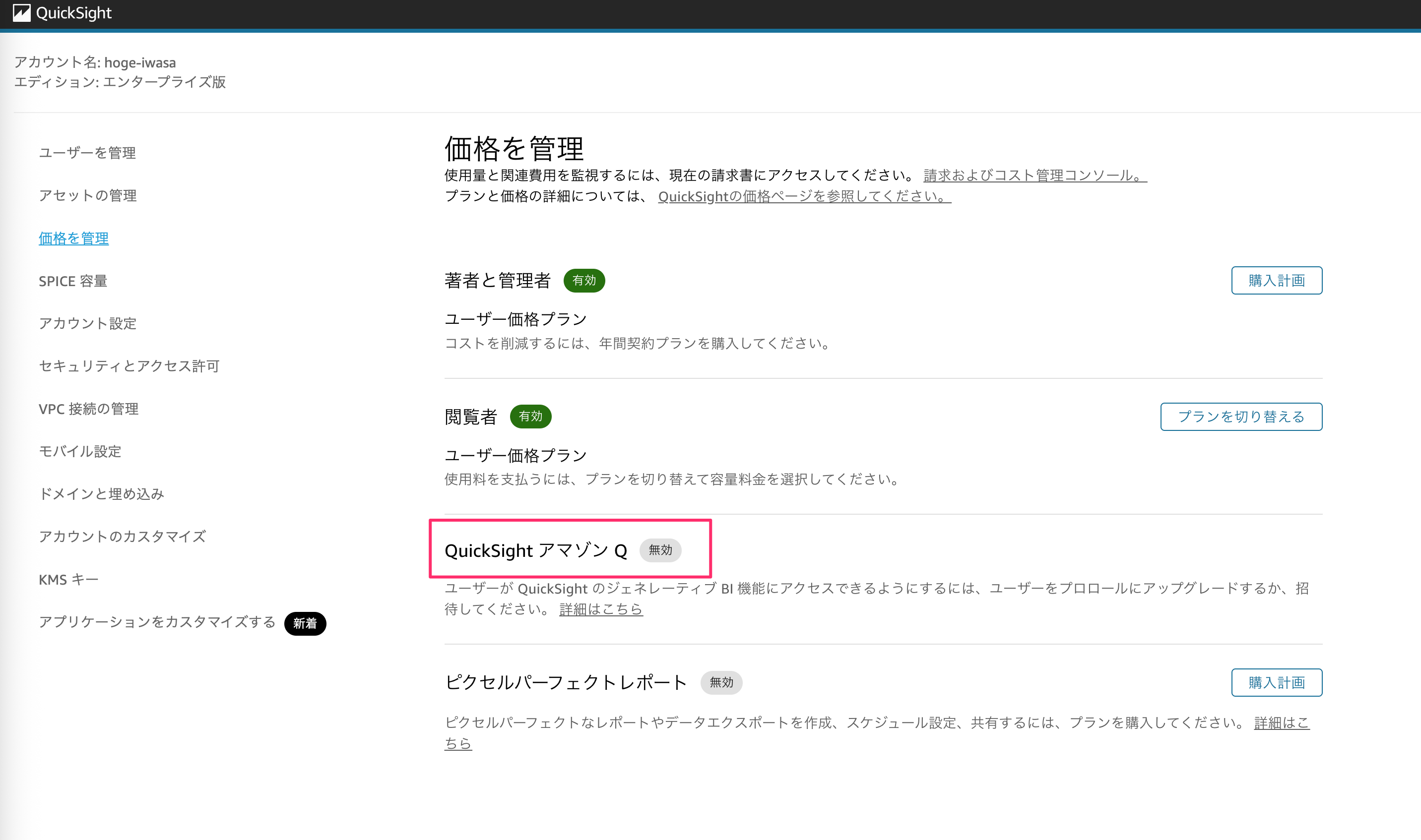Click the 新着 badge in sidebar
The image size is (1421, 840).
click(x=305, y=623)
